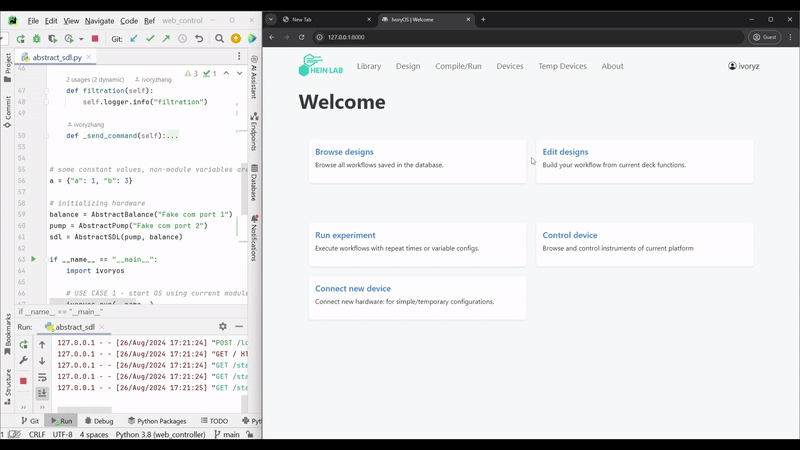800x450 pixels.
Task: Open the Endpoints side panel
Action: pyautogui.click(x=254, y=132)
